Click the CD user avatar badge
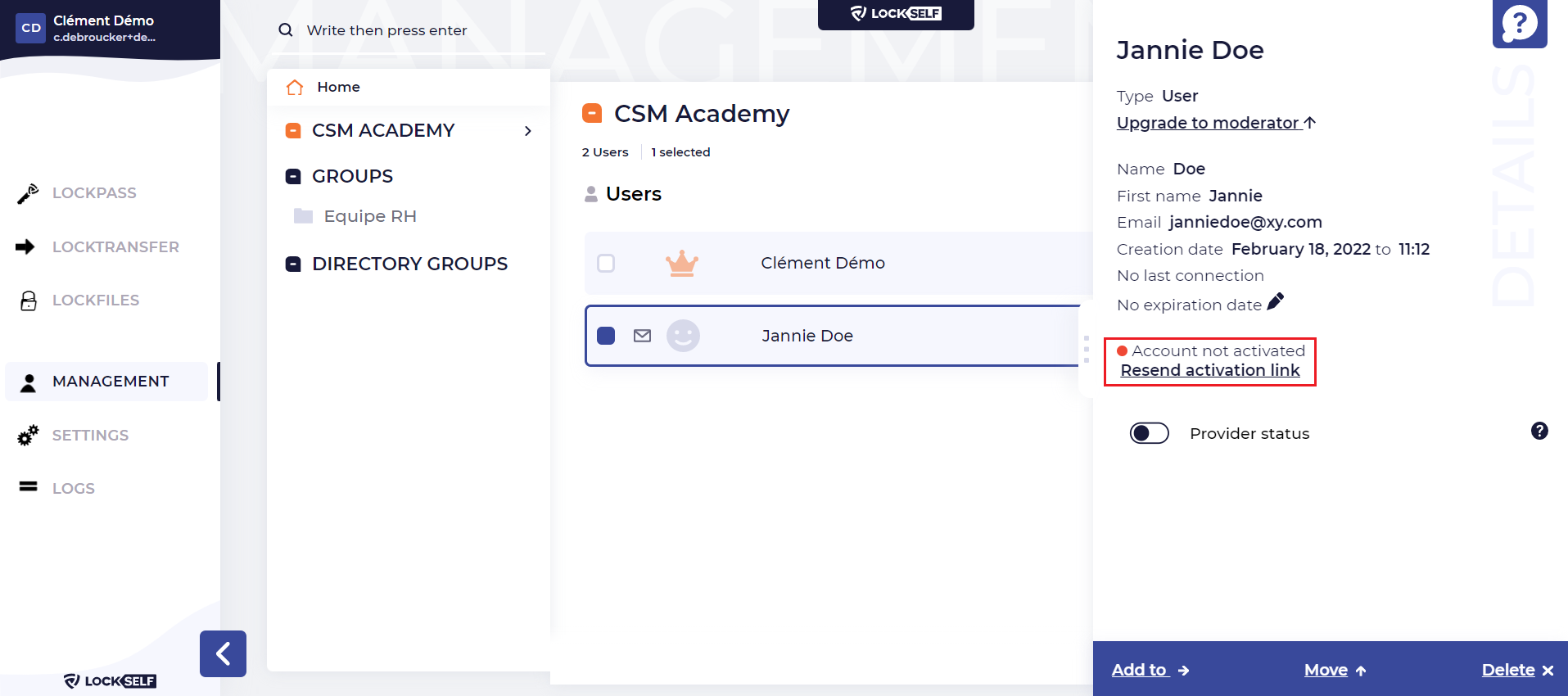Viewport: 1568px width, 696px height. [x=31, y=28]
